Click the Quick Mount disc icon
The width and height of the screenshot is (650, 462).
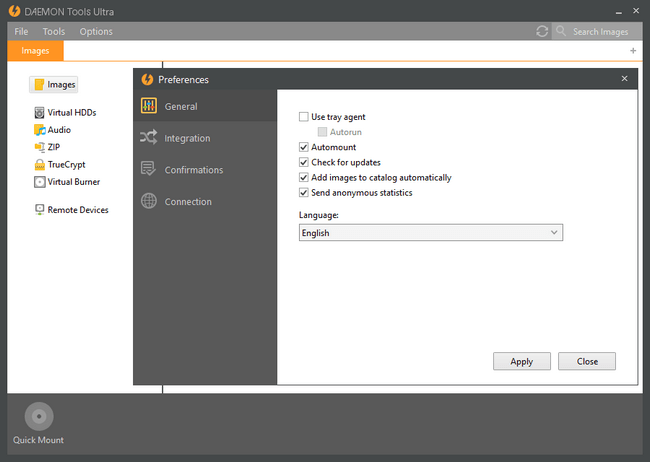(x=39, y=416)
